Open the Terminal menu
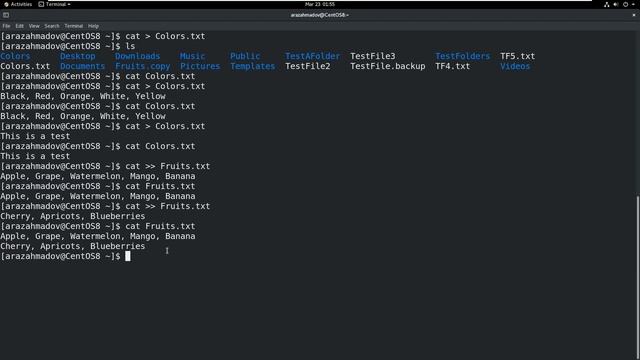The image size is (640, 360). (73, 26)
